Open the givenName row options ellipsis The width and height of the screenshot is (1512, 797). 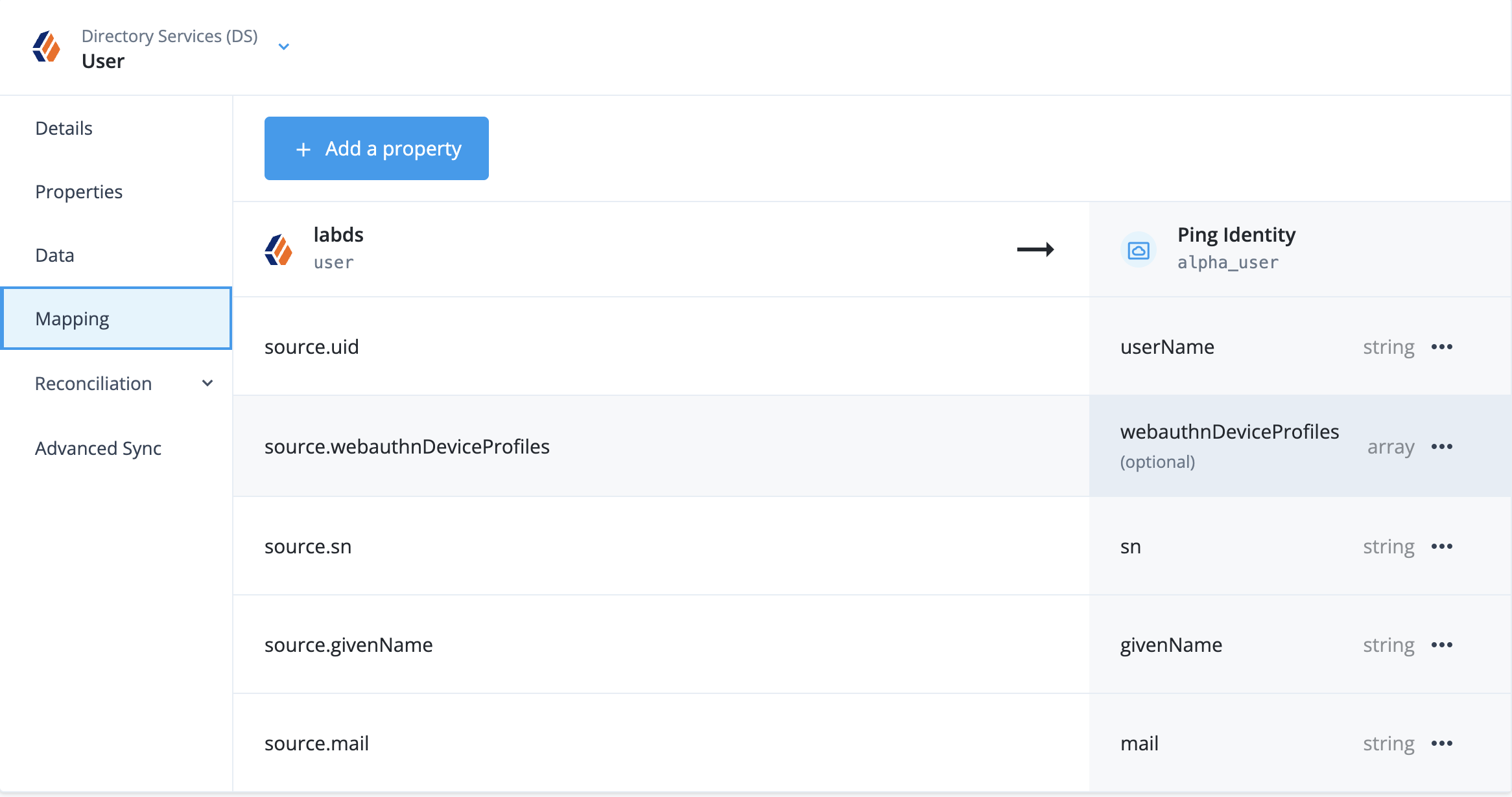coord(1441,645)
